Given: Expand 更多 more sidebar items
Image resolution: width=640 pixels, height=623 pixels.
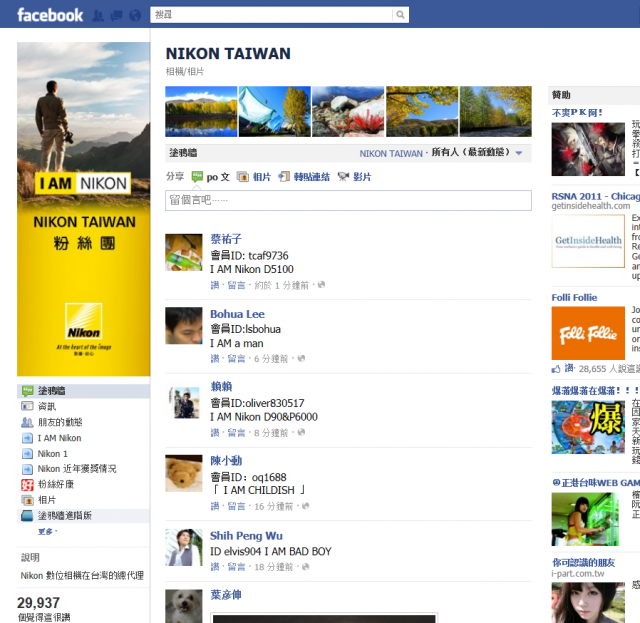Looking at the screenshot, I should tap(47, 531).
